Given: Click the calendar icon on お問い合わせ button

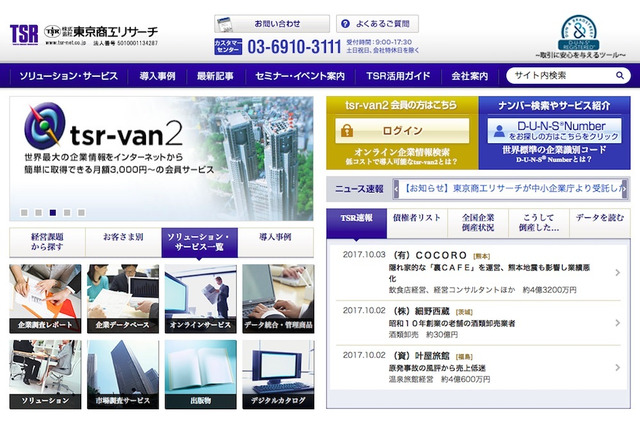Looking at the screenshot, I should [224, 24].
